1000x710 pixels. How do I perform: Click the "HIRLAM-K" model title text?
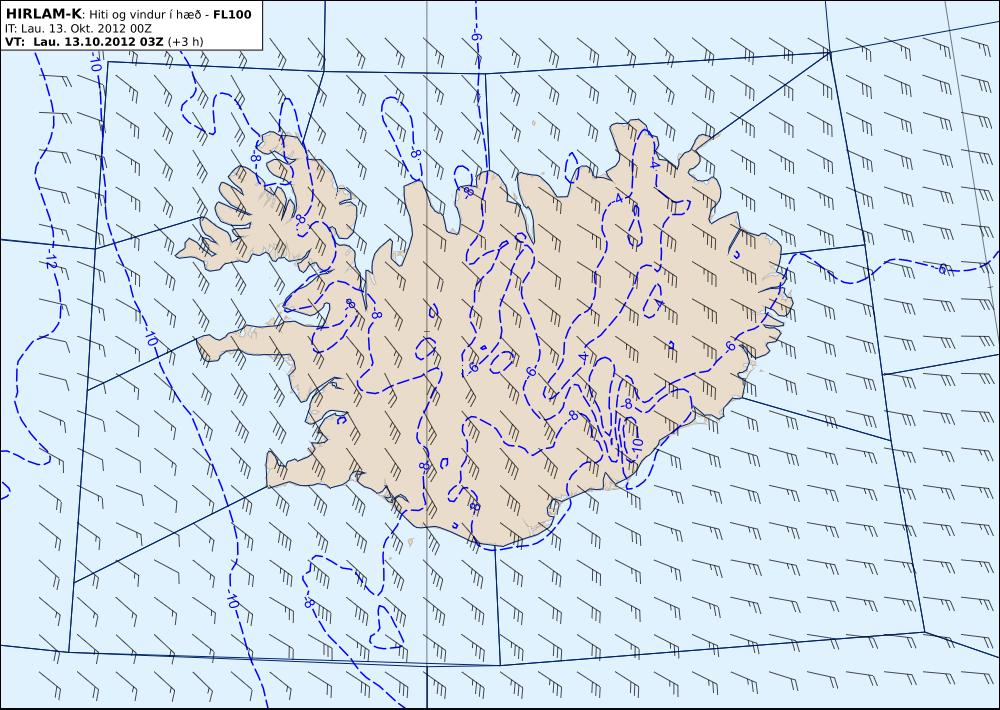pos(43,14)
